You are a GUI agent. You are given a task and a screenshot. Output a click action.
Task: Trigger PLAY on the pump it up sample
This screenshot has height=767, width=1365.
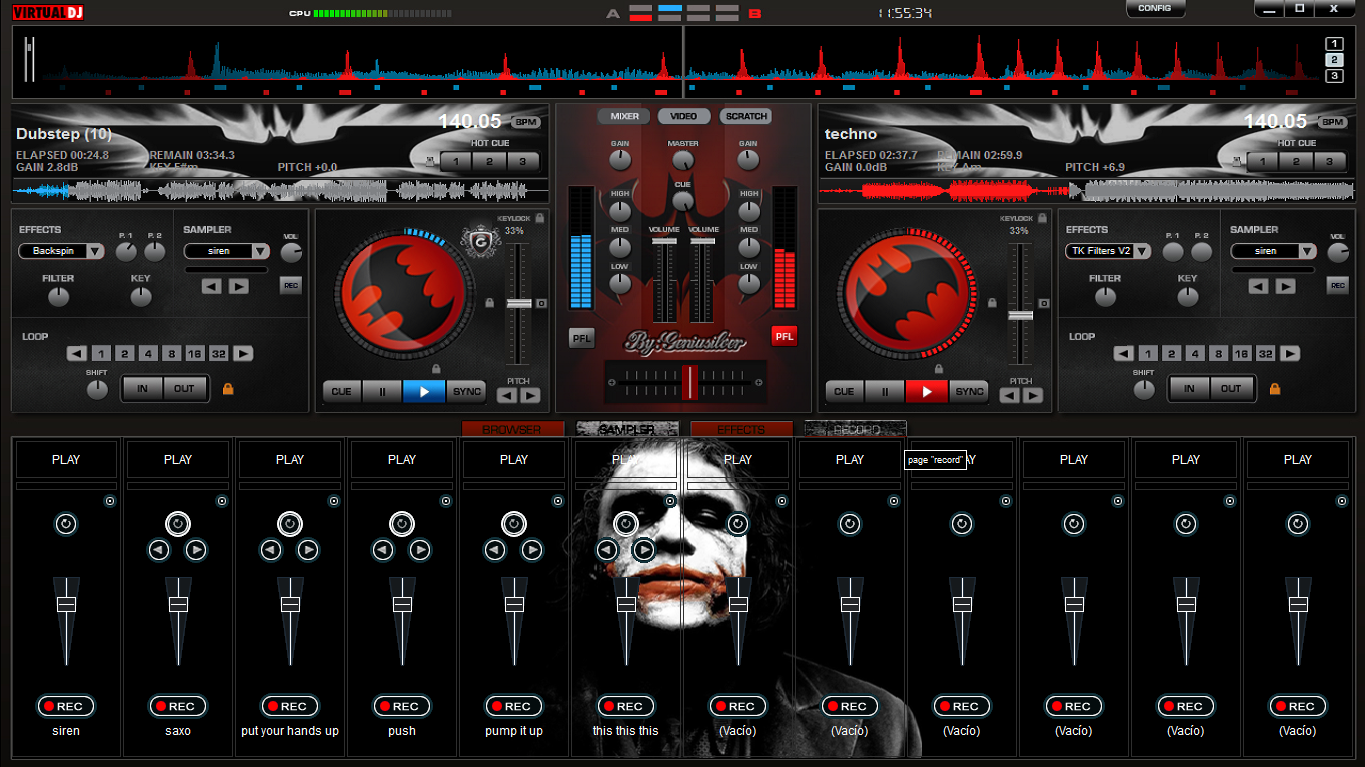pyautogui.click(x=514, y=460)
